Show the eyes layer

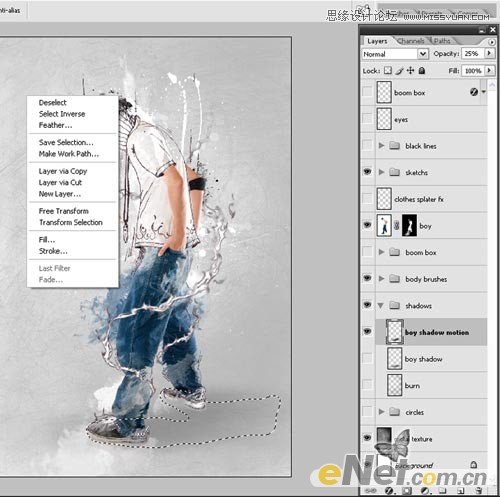(367, 119)
